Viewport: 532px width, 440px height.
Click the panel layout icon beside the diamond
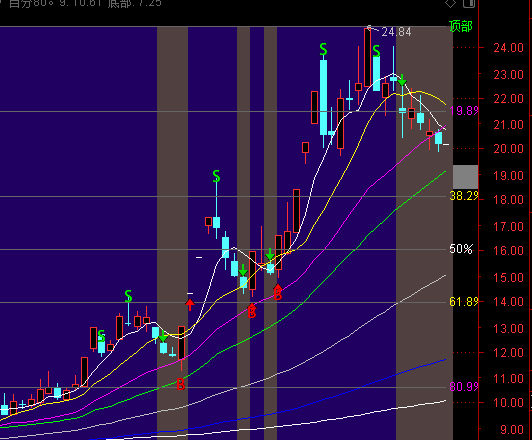tap(469, 3)
